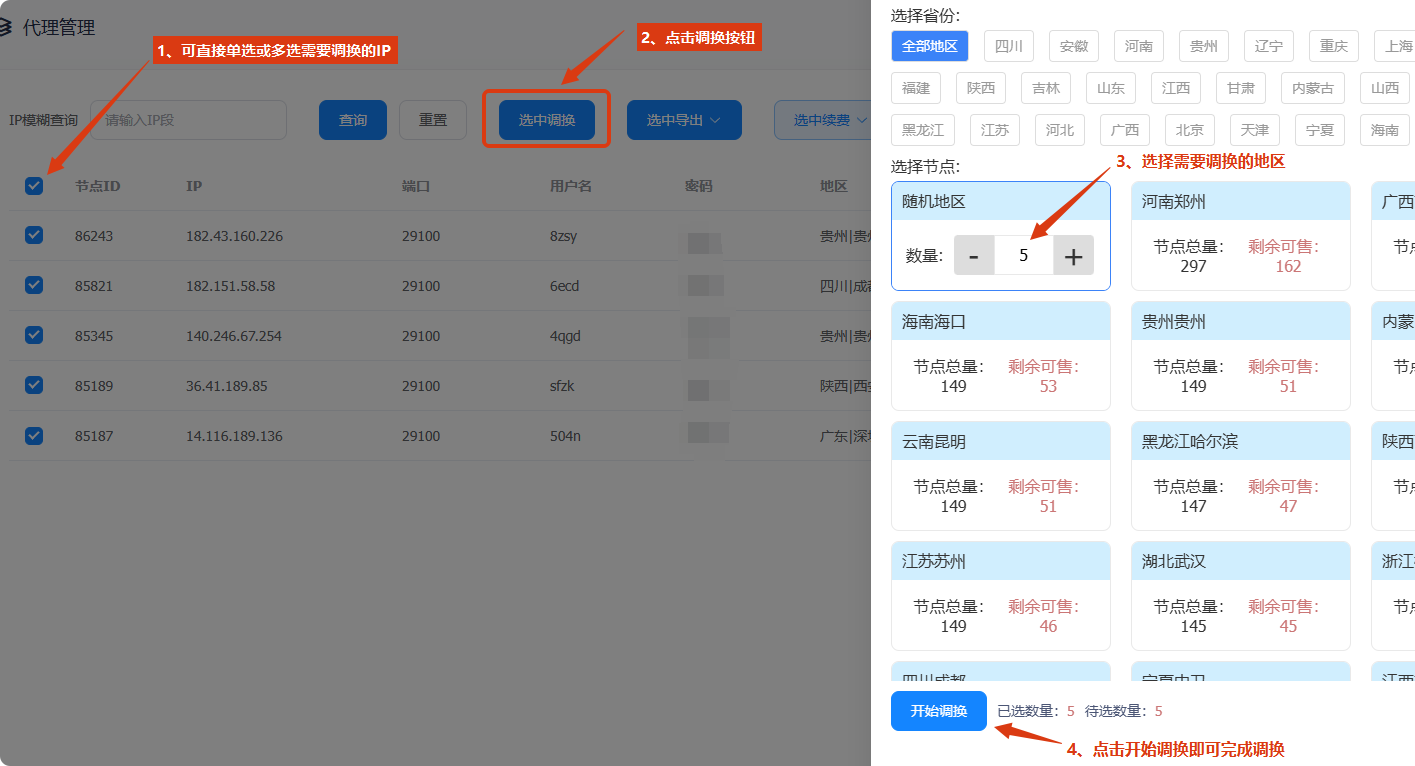Select the 河北 province filter
The height and width of the screenshot is (766, 1415).
[x=1060, y=130]
